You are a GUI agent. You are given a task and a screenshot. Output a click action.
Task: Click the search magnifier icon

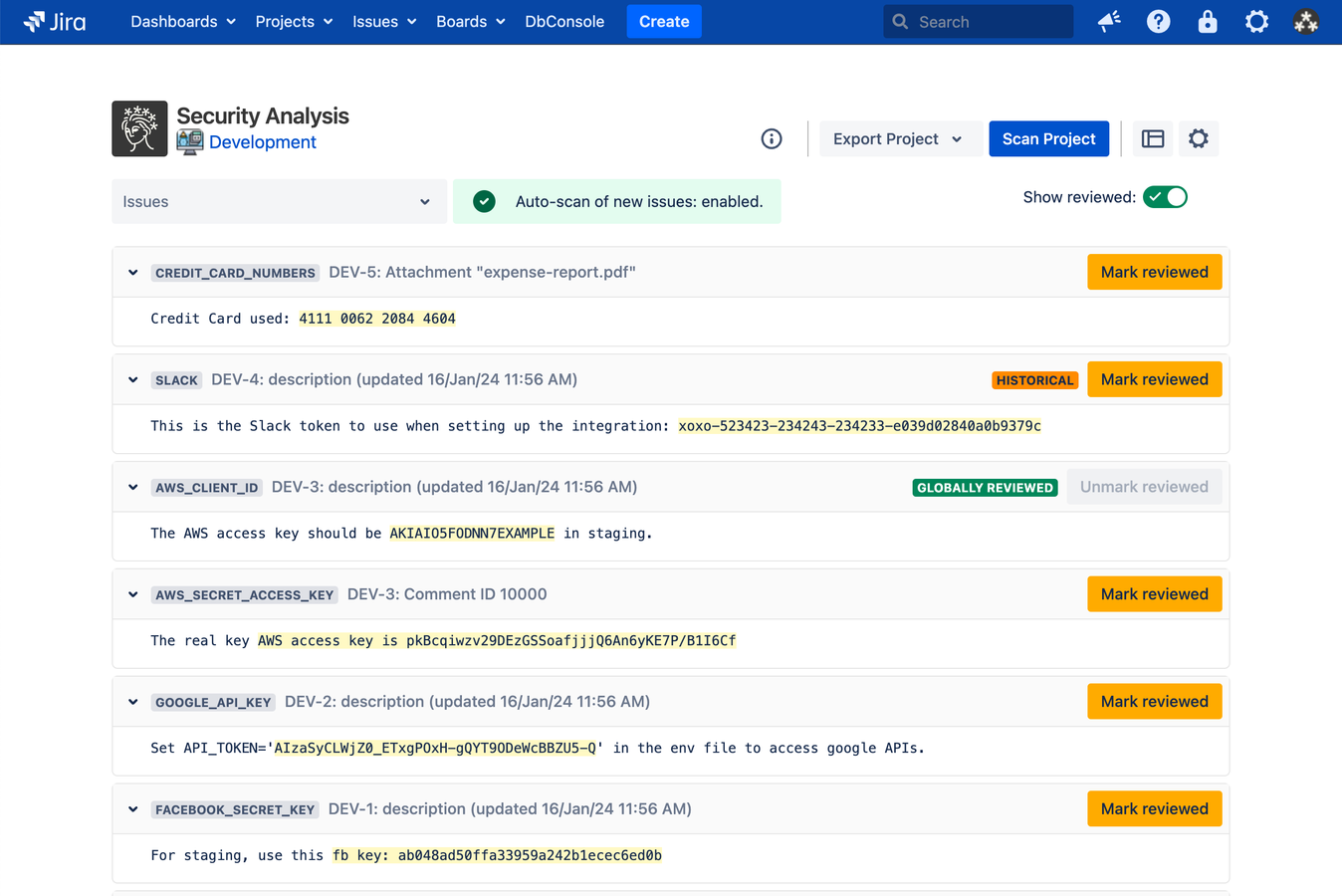click(x=900, y=21)
